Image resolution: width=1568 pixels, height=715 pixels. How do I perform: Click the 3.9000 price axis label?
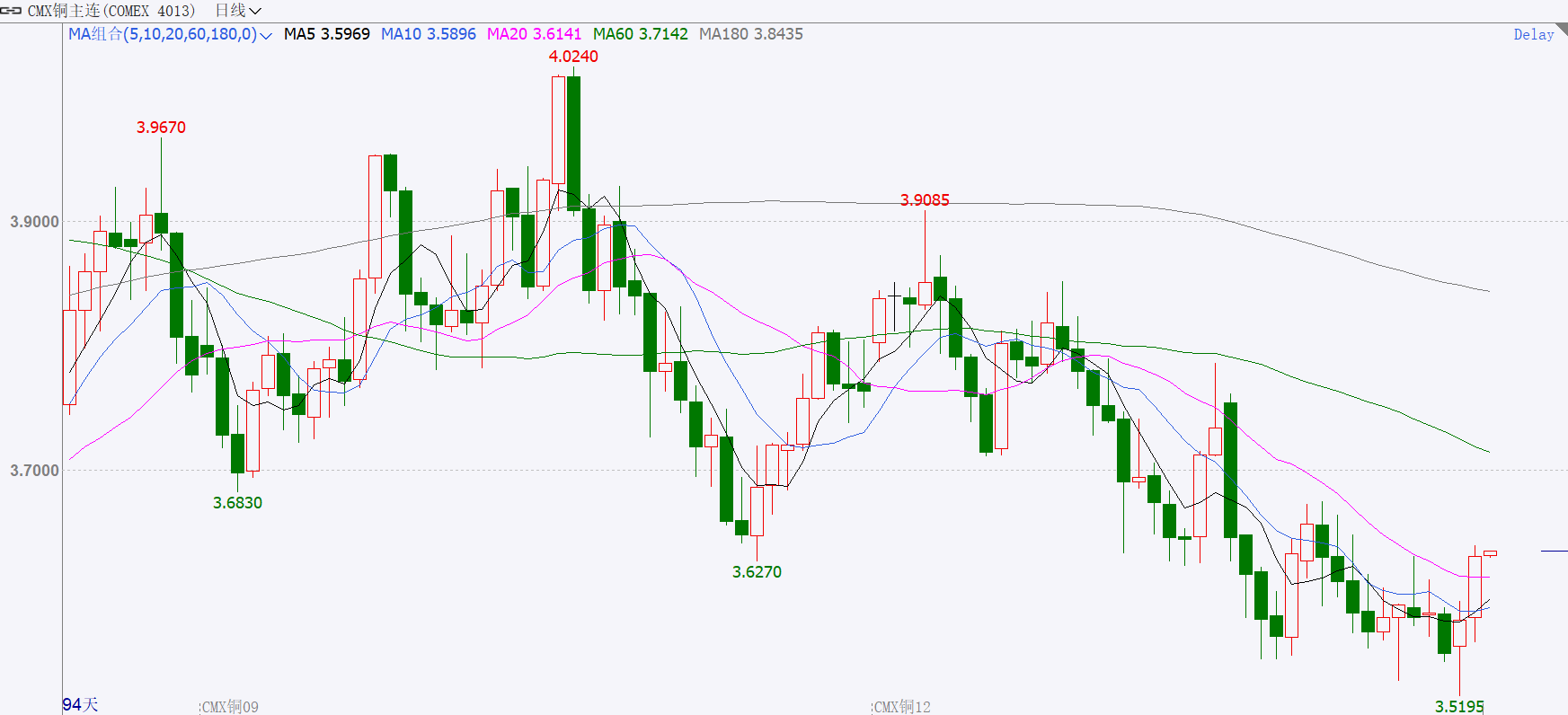click(x=34, y=222)
